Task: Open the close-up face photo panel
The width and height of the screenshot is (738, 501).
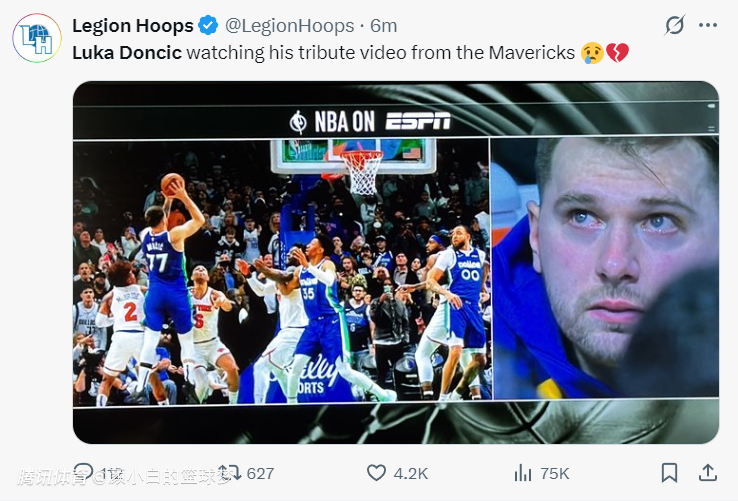Action: click(604, 270)
